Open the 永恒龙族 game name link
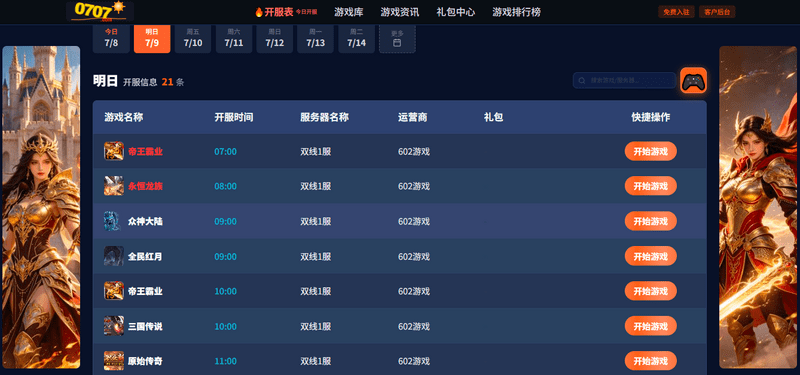 [x=145, y=186]
